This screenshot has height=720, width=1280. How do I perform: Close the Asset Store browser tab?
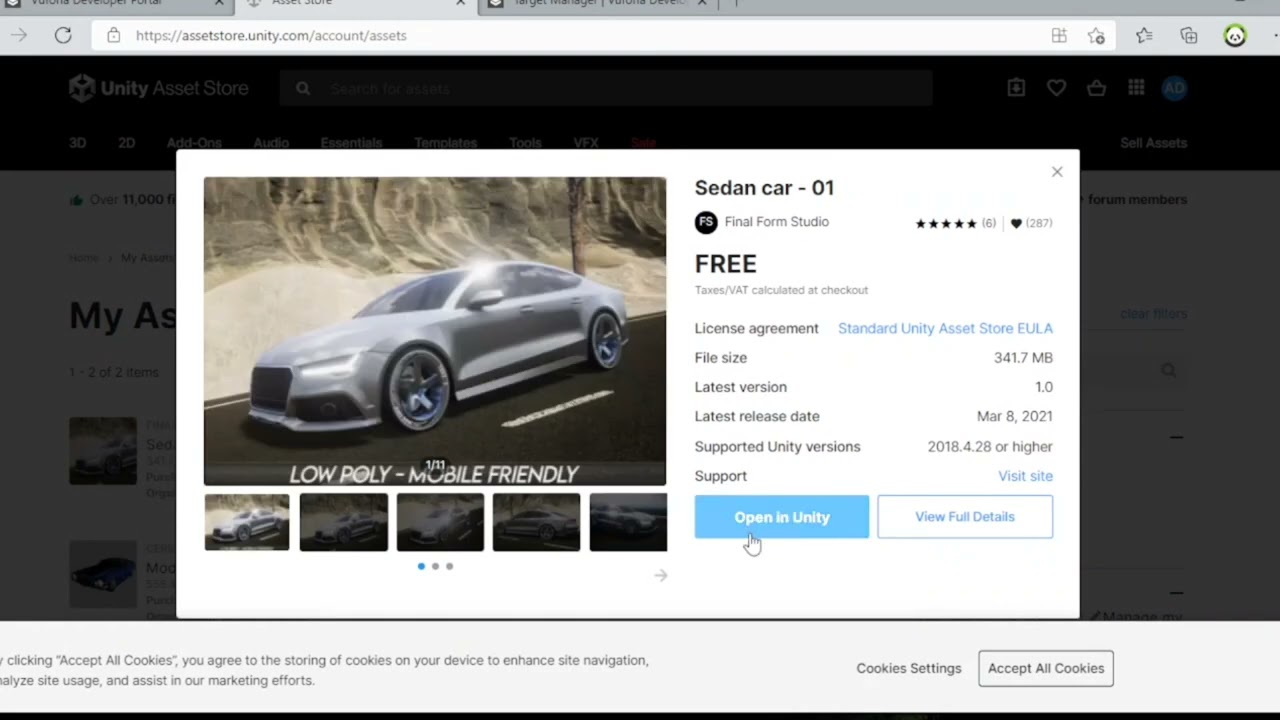coord(461,4)
